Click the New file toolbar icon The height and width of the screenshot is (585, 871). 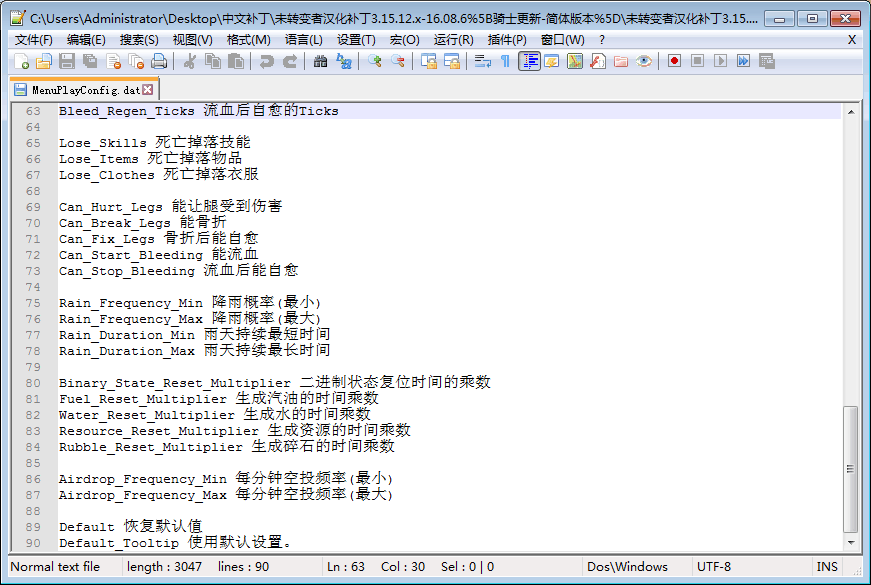(x=21, y=61)
